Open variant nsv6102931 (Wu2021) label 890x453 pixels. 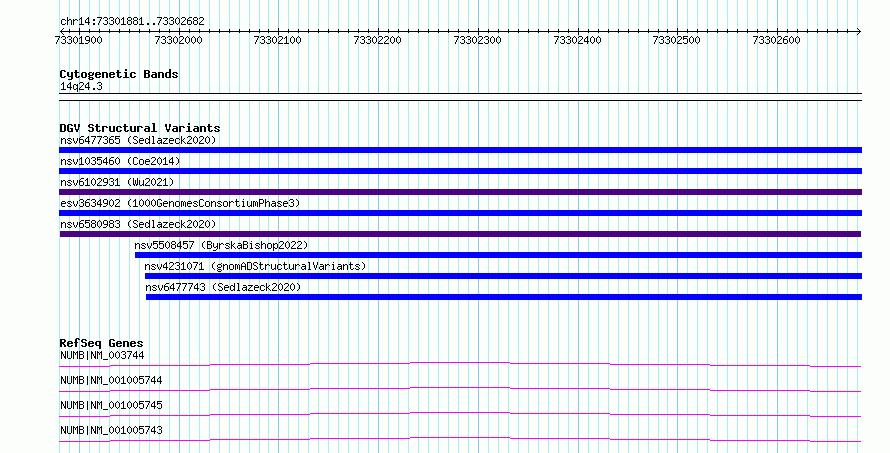click(117, 182)
